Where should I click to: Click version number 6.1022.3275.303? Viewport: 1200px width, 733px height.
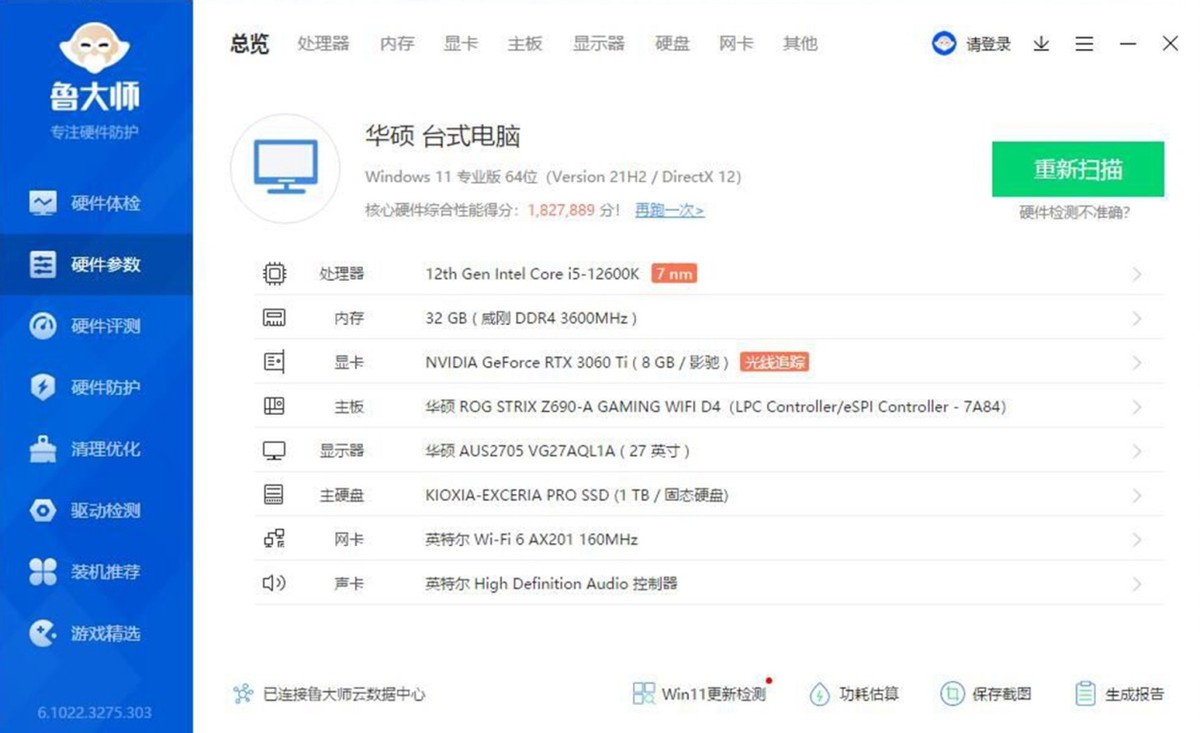point(95,713)
